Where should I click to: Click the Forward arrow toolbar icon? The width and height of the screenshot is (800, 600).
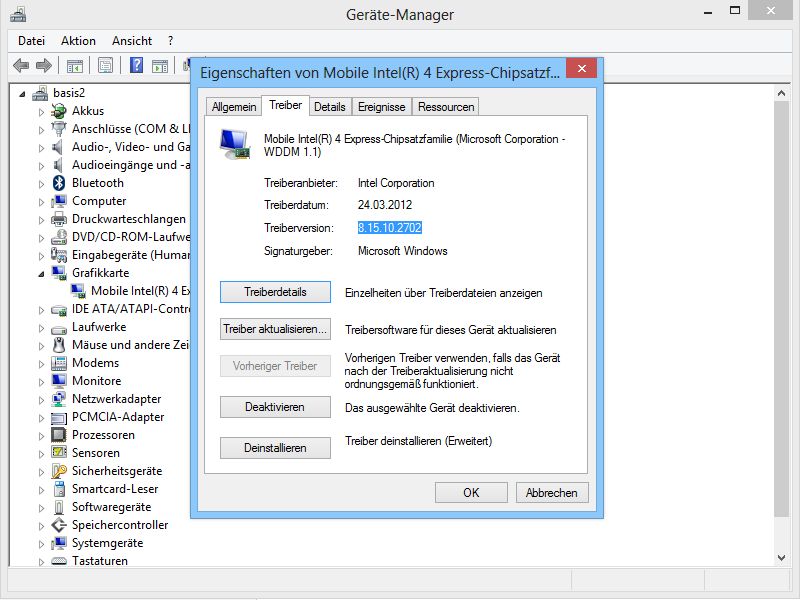point(44,65)
